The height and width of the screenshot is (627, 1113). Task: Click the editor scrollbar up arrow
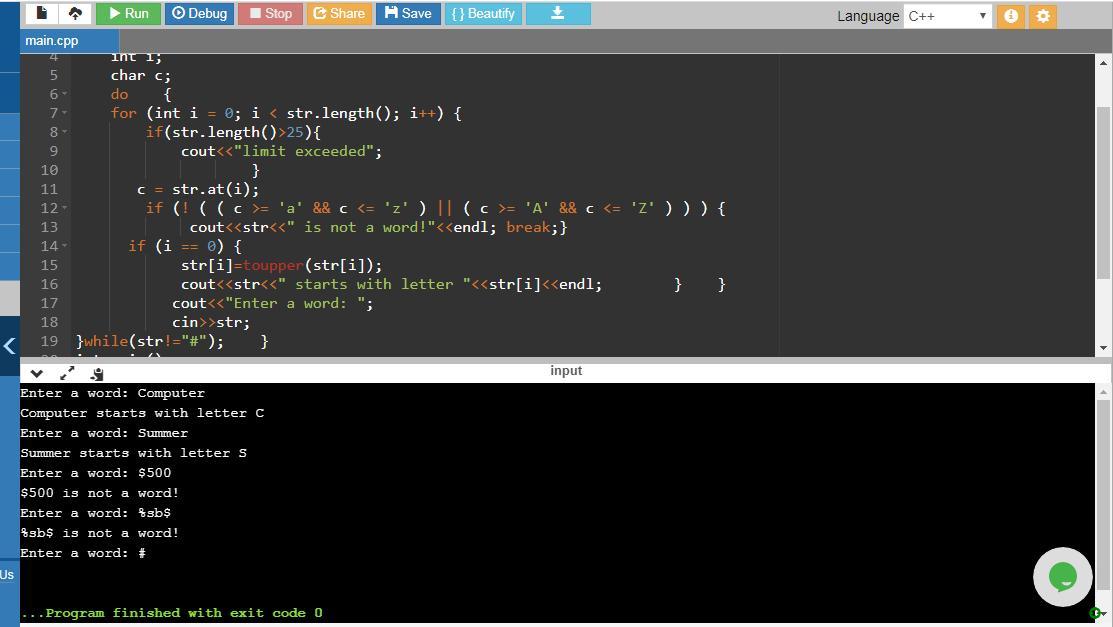click(x=1102, y=62)
